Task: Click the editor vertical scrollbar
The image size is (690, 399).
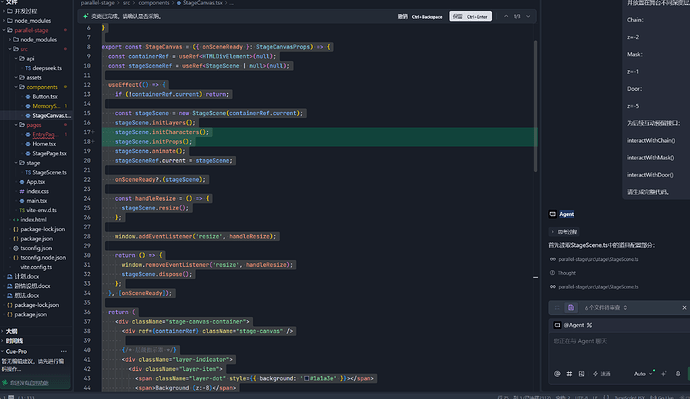Action: click(x=536, y=106)
